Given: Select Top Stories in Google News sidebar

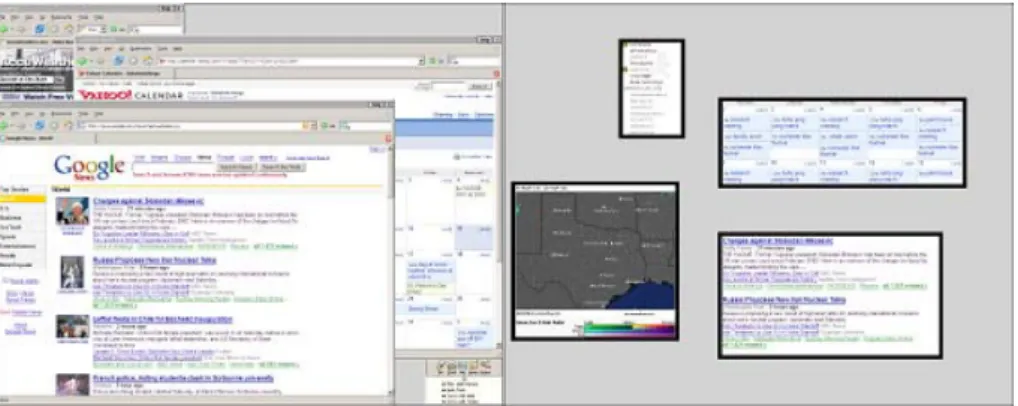Looking at the screenshot, I should point(14,190).
